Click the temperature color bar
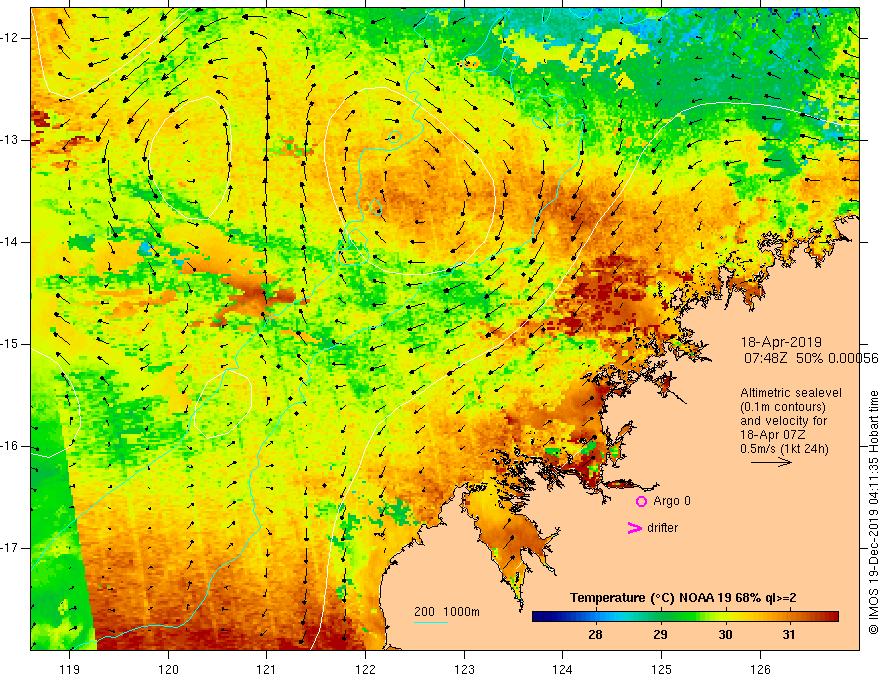 685,617
